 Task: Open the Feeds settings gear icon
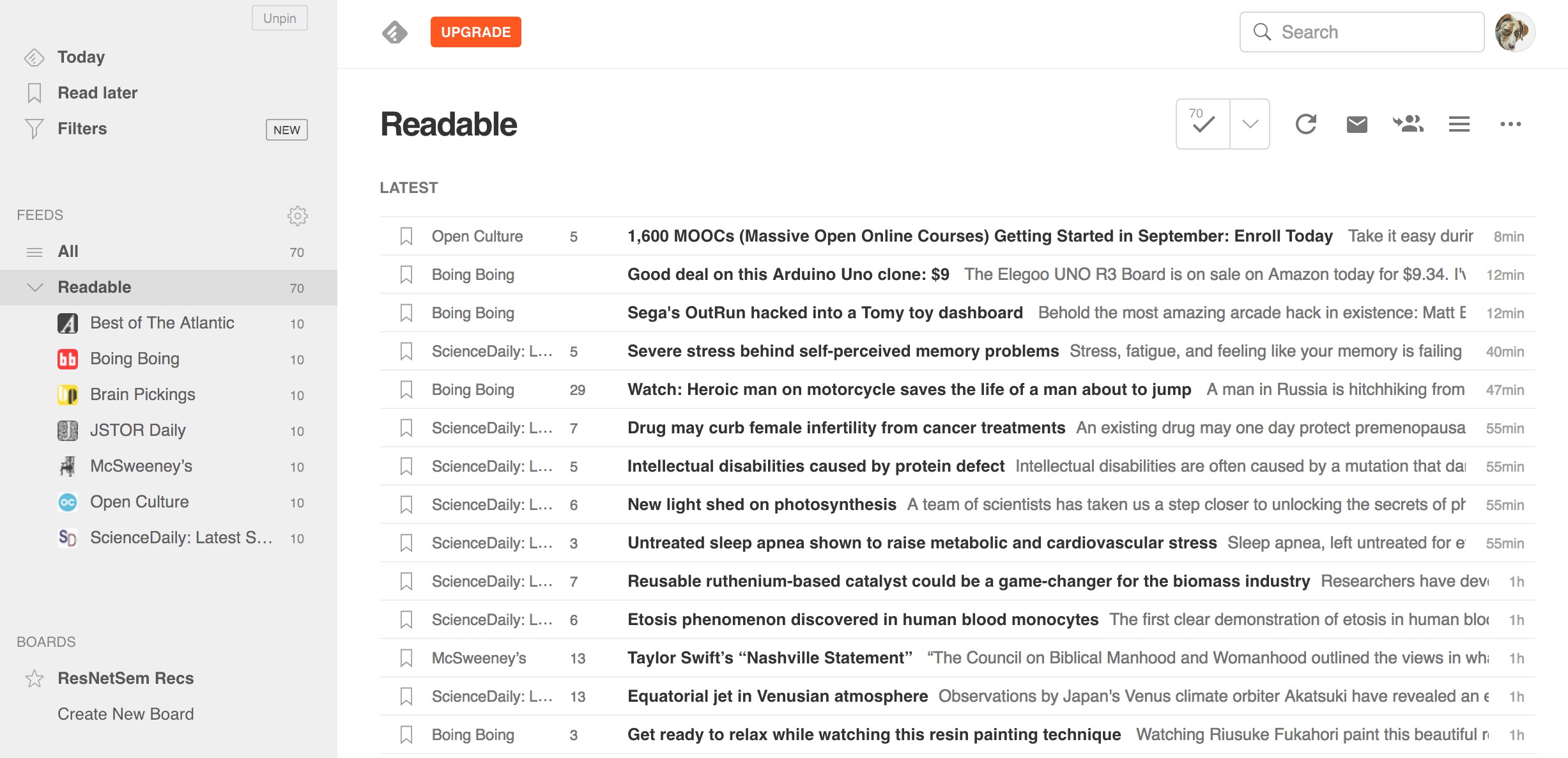[297, 216]
